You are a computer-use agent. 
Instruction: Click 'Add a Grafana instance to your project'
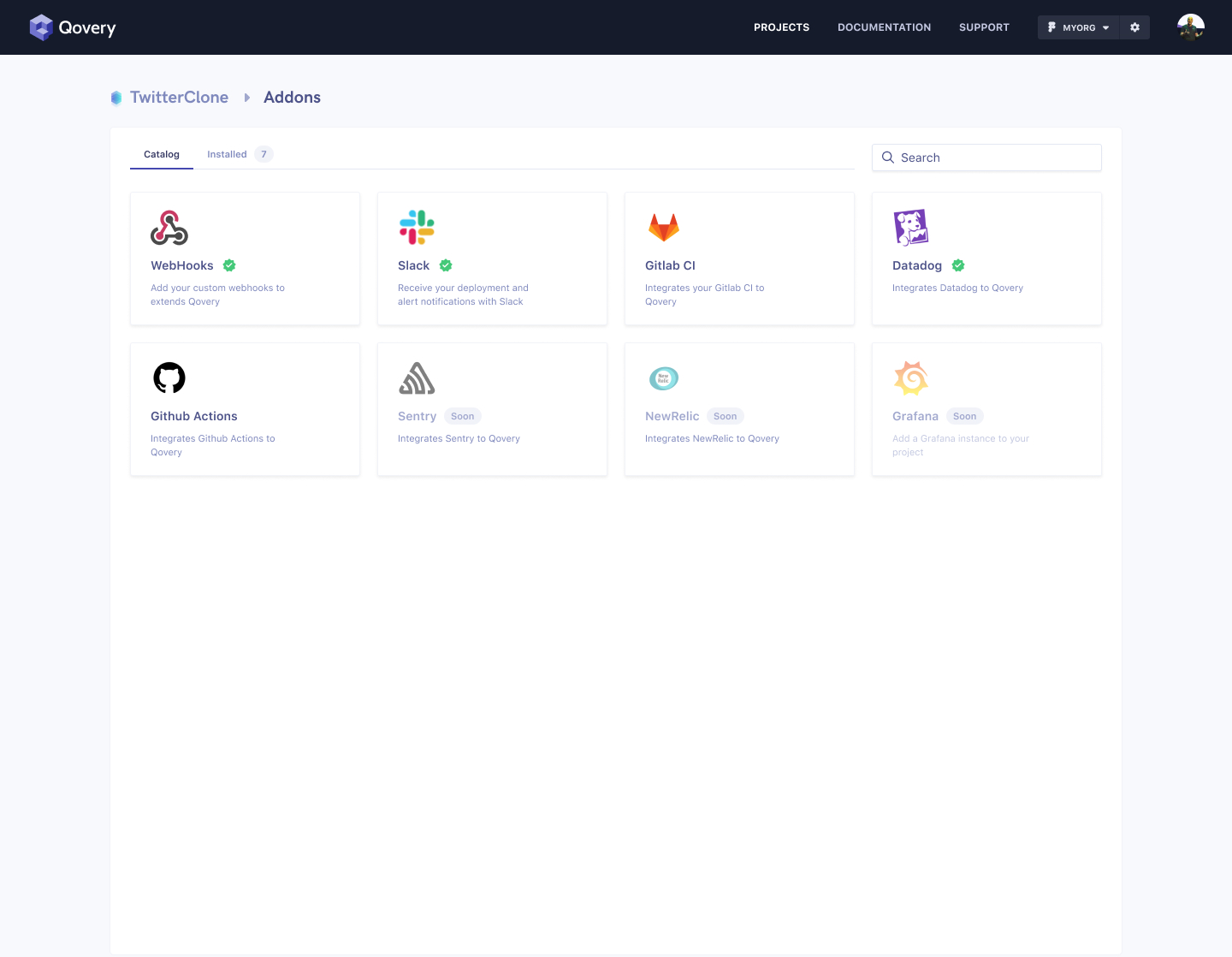coord(961,445)
